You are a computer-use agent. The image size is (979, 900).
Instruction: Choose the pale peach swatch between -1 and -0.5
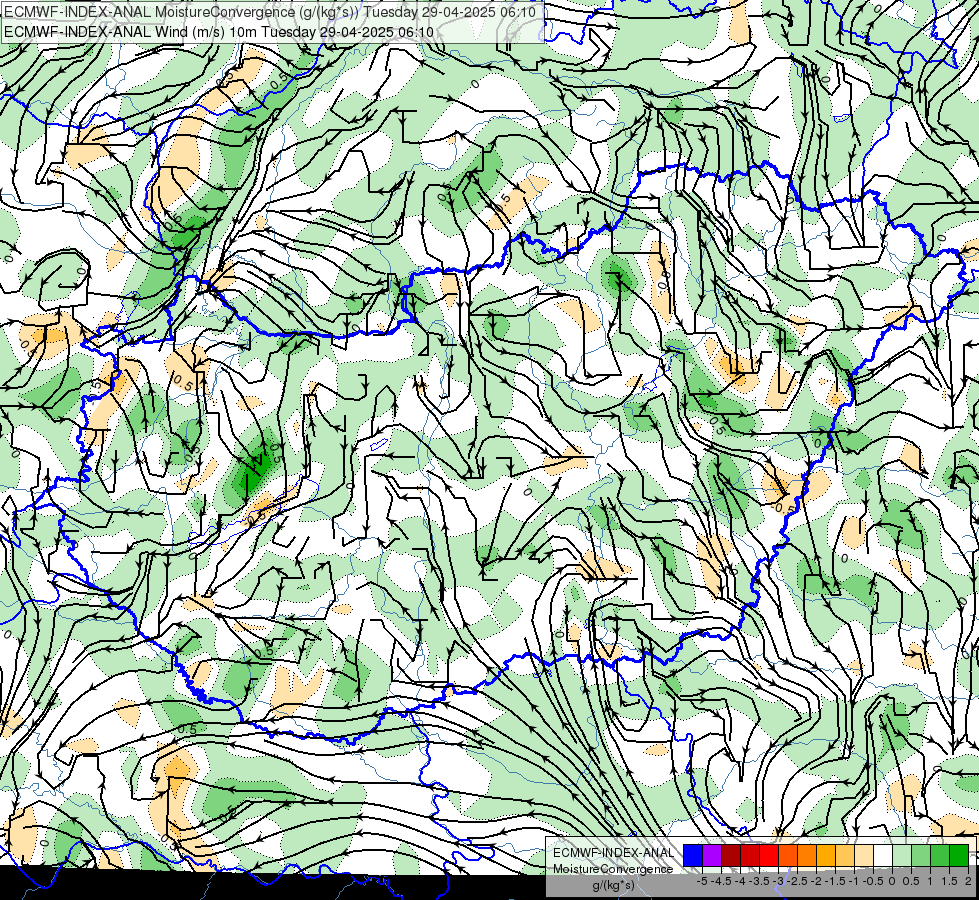tap(864, 856)
